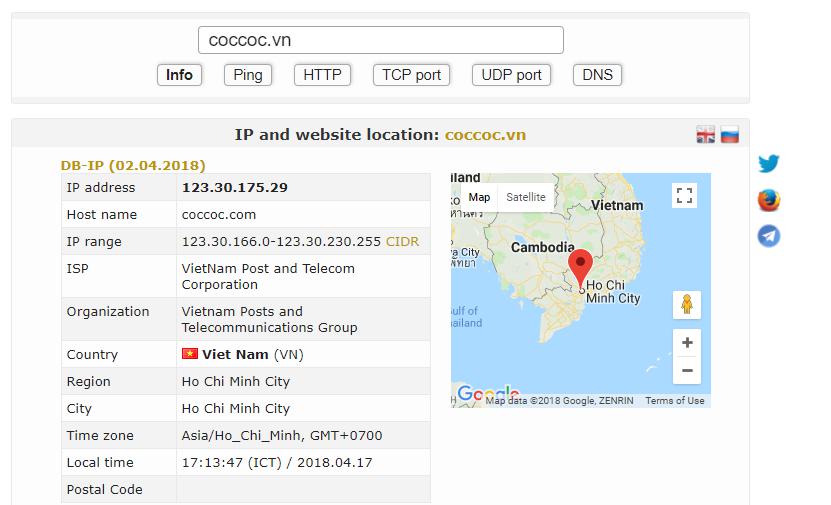Image resolution: width=831 pixels, height=505 pixels.
Task: Select the Map view tab
Action: click(480, 197)
